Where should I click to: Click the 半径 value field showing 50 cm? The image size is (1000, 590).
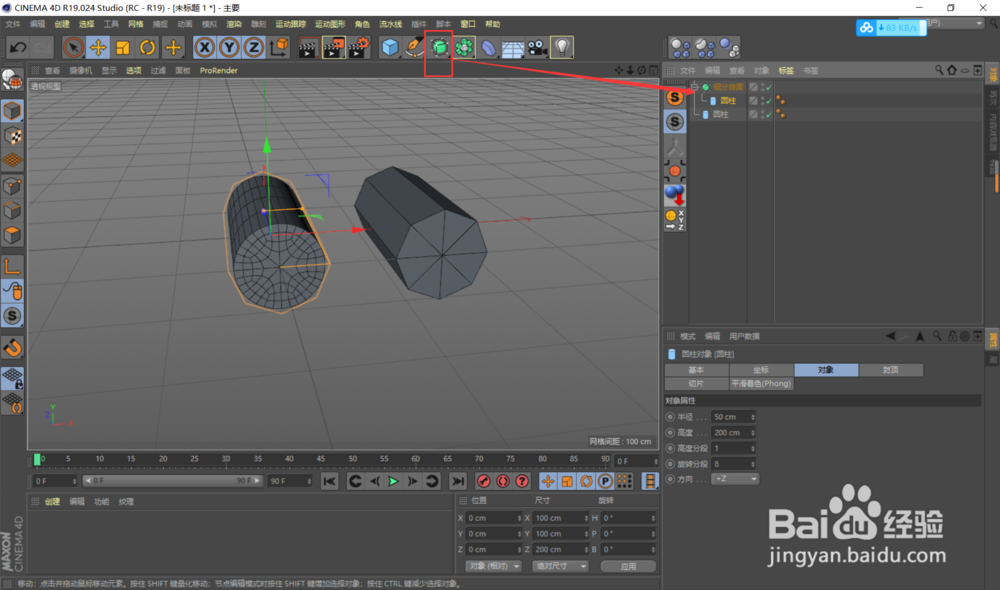(x=730, y=417)
